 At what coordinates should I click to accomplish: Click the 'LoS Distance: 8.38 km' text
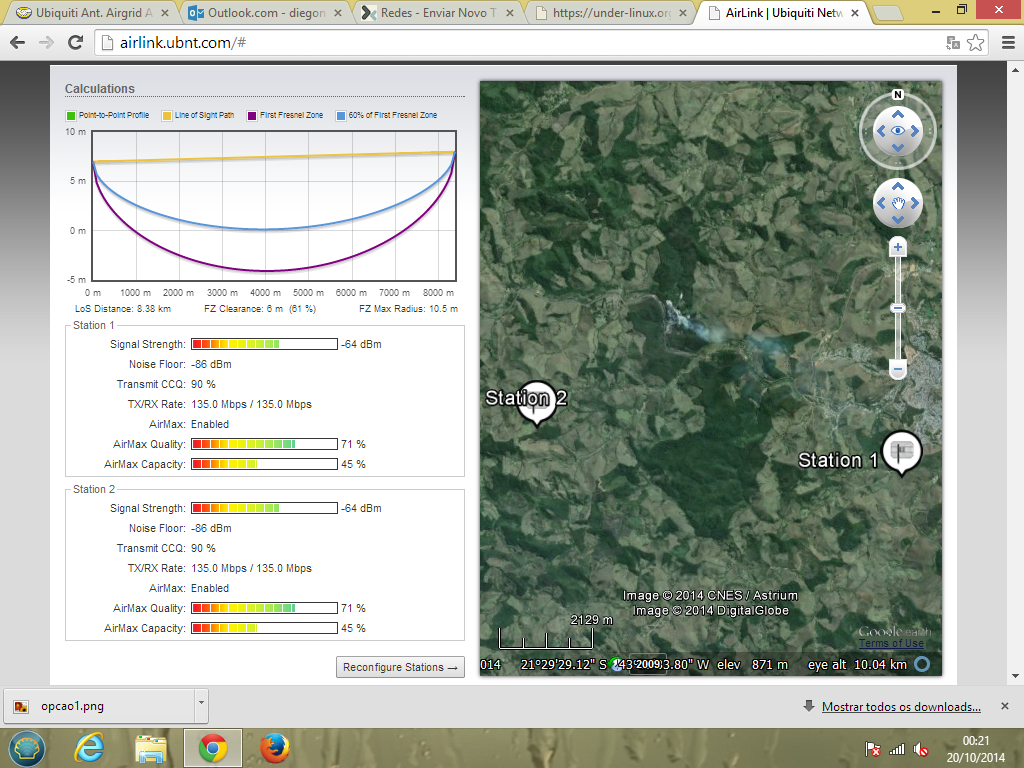pos(123,309)
